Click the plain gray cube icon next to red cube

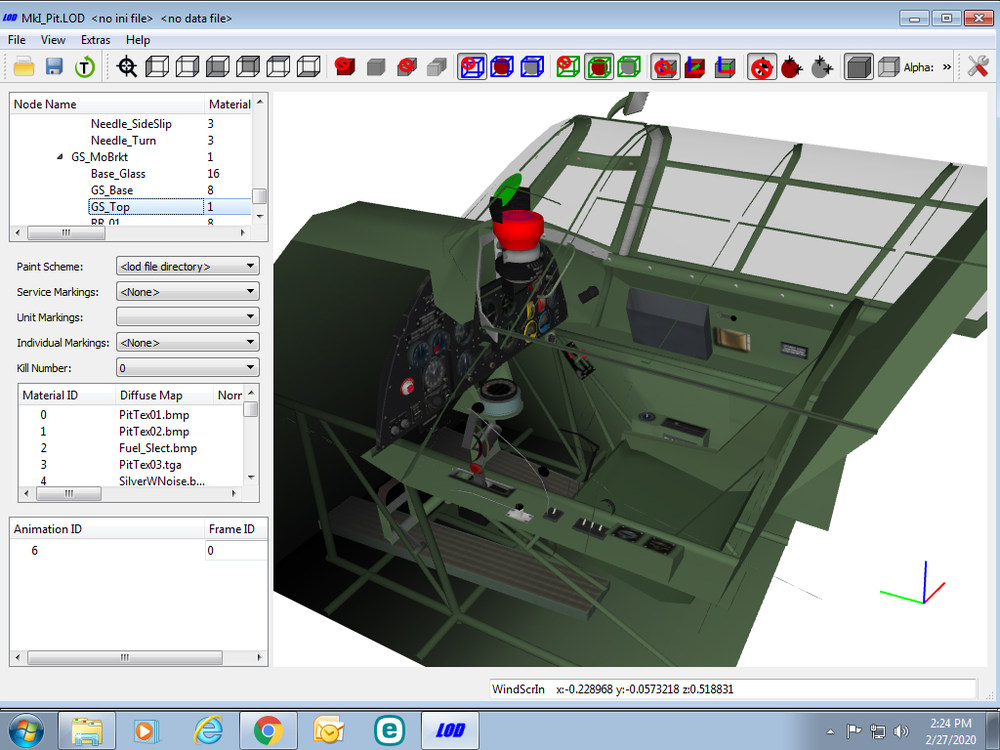click(376, 66)
